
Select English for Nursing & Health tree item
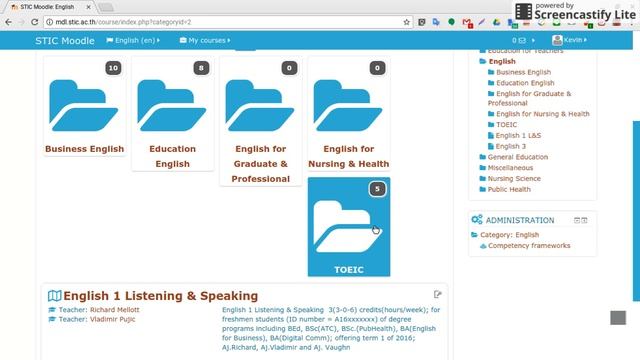tap(542, 114)
